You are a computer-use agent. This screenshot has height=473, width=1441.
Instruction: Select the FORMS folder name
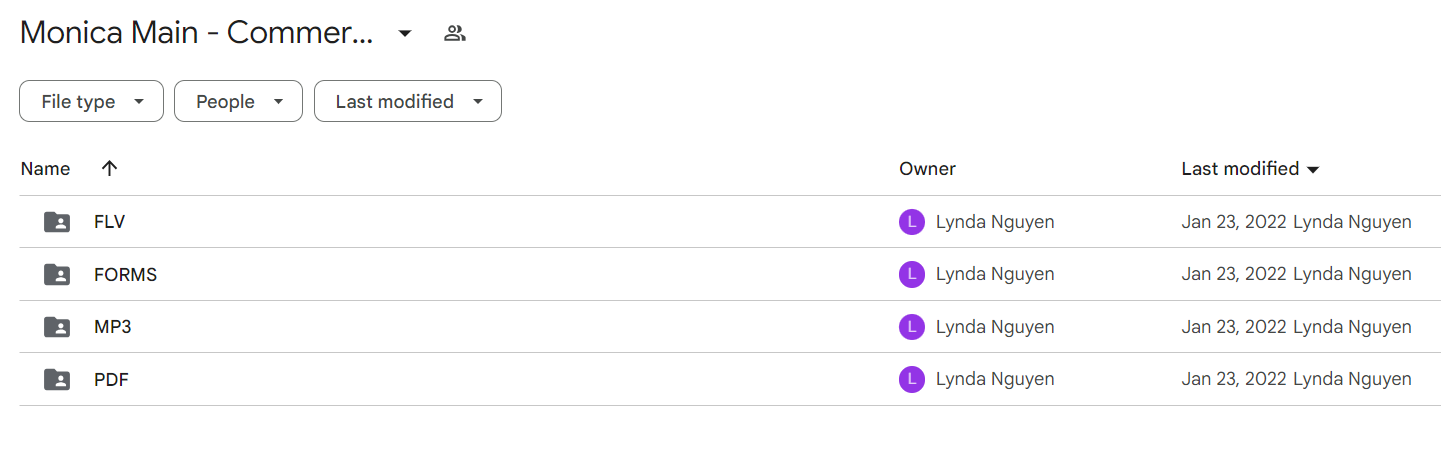(125, 274)
